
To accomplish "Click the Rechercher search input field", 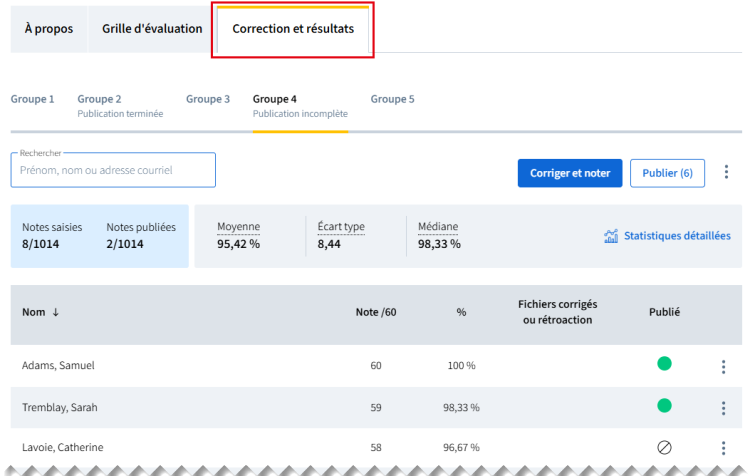I will pos(113,171).
